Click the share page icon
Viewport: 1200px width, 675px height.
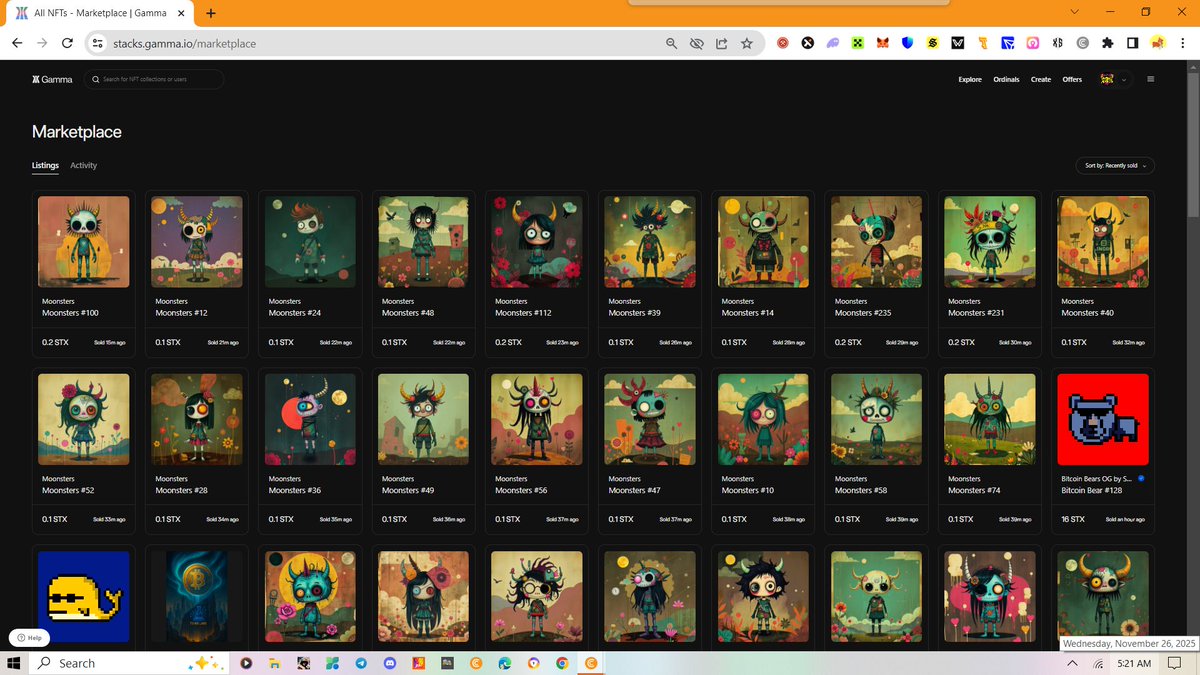click(722, 43)
